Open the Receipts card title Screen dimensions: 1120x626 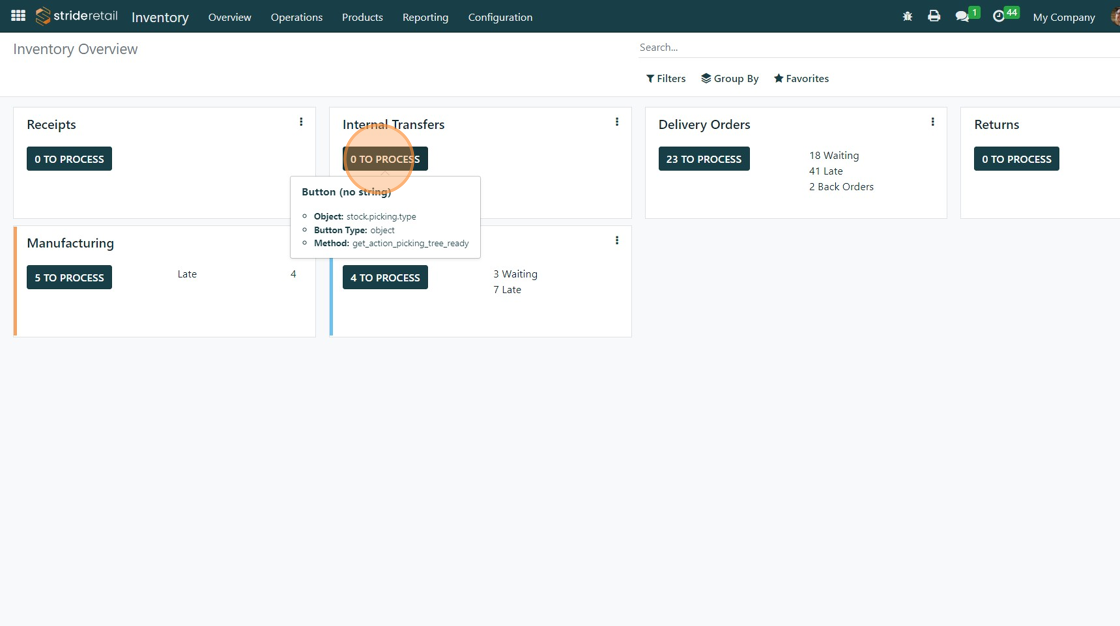pos(51,124)
